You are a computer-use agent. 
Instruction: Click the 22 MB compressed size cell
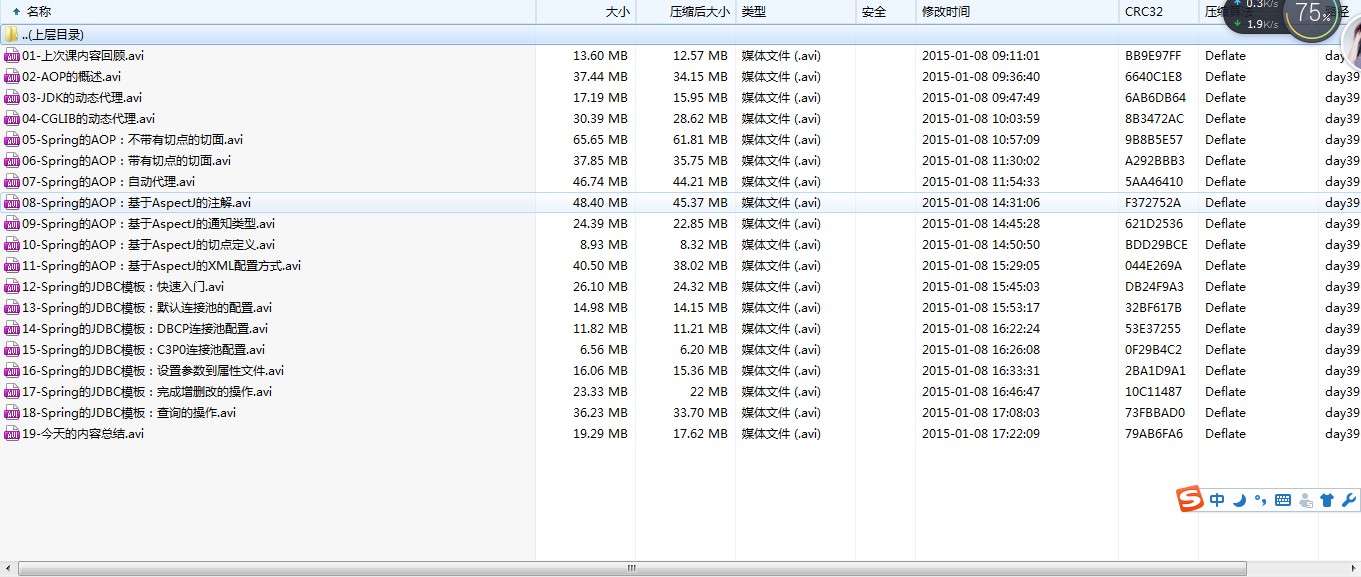point(709,392)
